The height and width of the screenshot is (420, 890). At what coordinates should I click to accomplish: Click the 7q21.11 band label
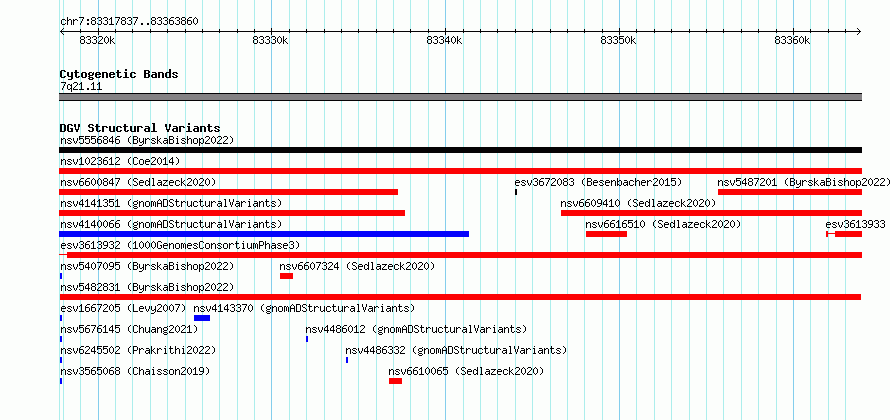point(81,87)
